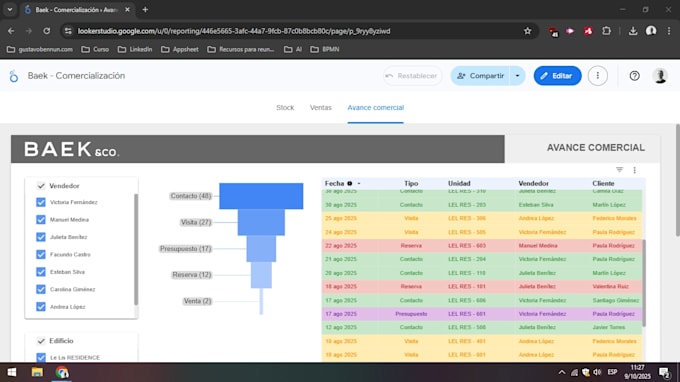Viewport: 680px width, 382px height.
Task: Open BPMN bookmark folder
Action: pyautogui.click(x=325, y=49)
